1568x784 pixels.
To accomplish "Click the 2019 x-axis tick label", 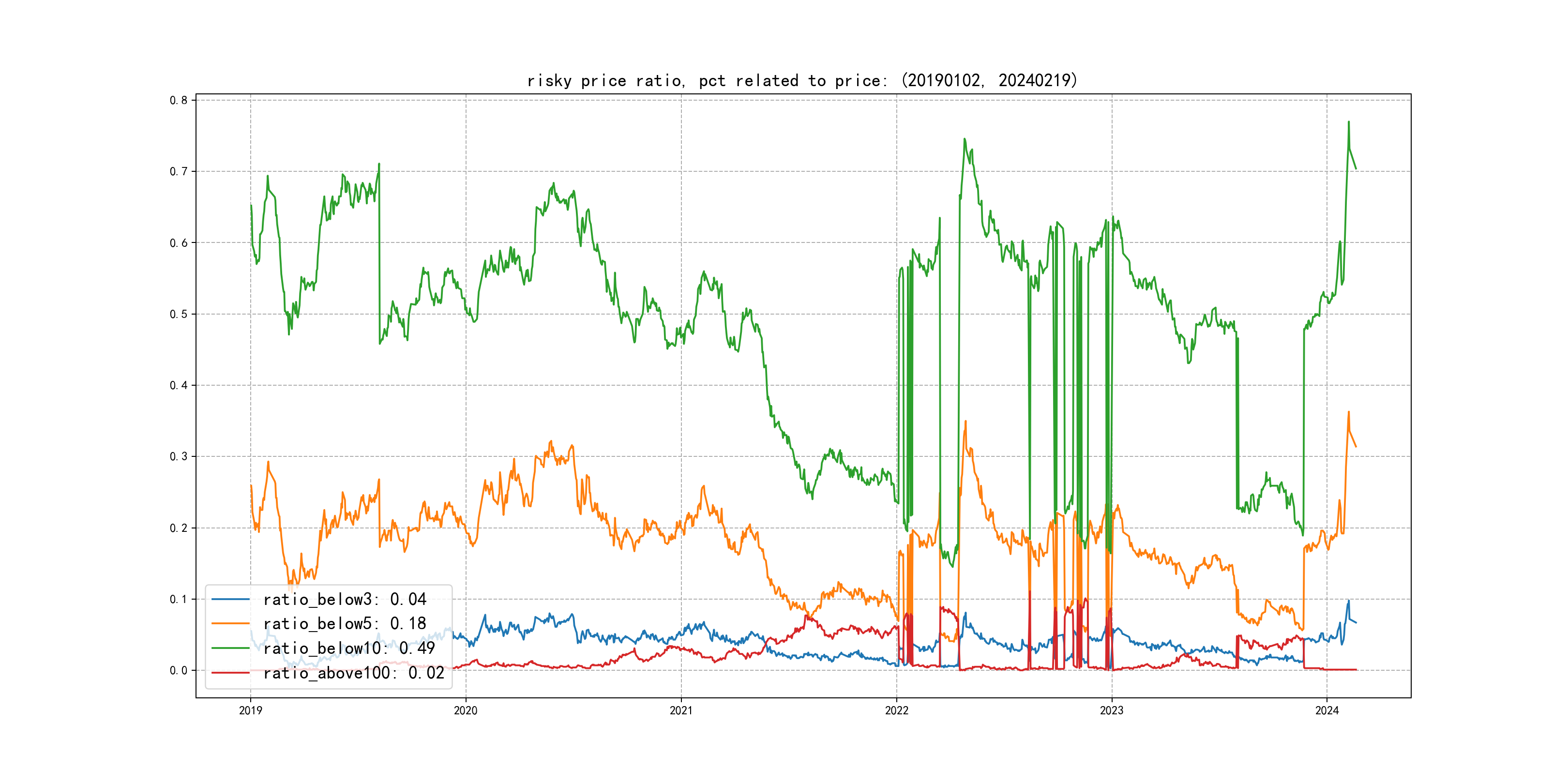I will tap(250, 710).
